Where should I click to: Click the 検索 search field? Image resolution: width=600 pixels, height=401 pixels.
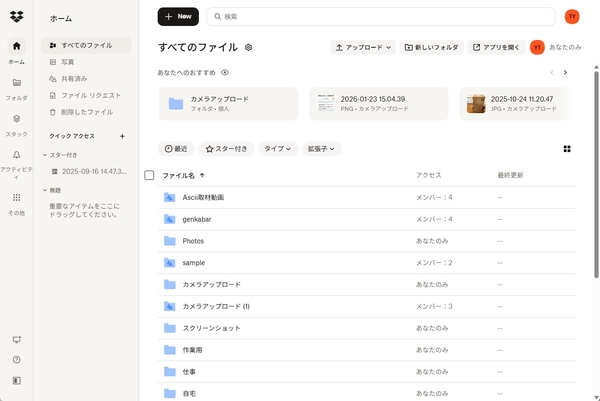pos(380,16)
